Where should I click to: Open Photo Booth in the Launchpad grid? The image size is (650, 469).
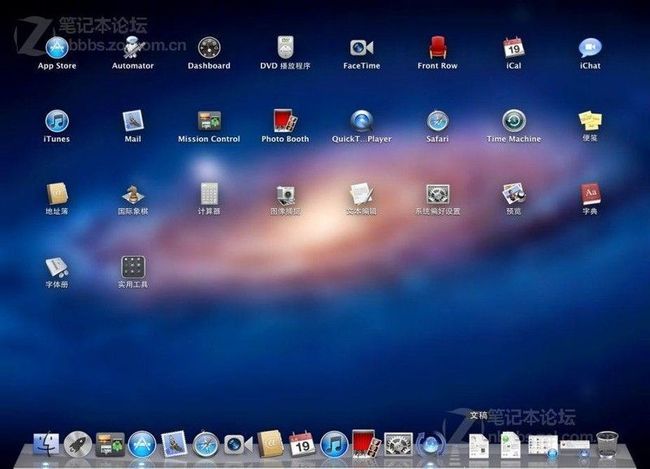tap(285, 121)
